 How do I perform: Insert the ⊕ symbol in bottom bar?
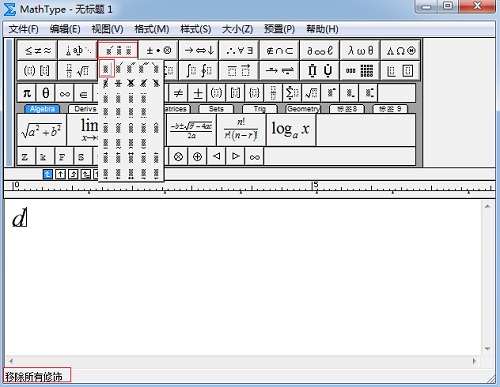197,156
